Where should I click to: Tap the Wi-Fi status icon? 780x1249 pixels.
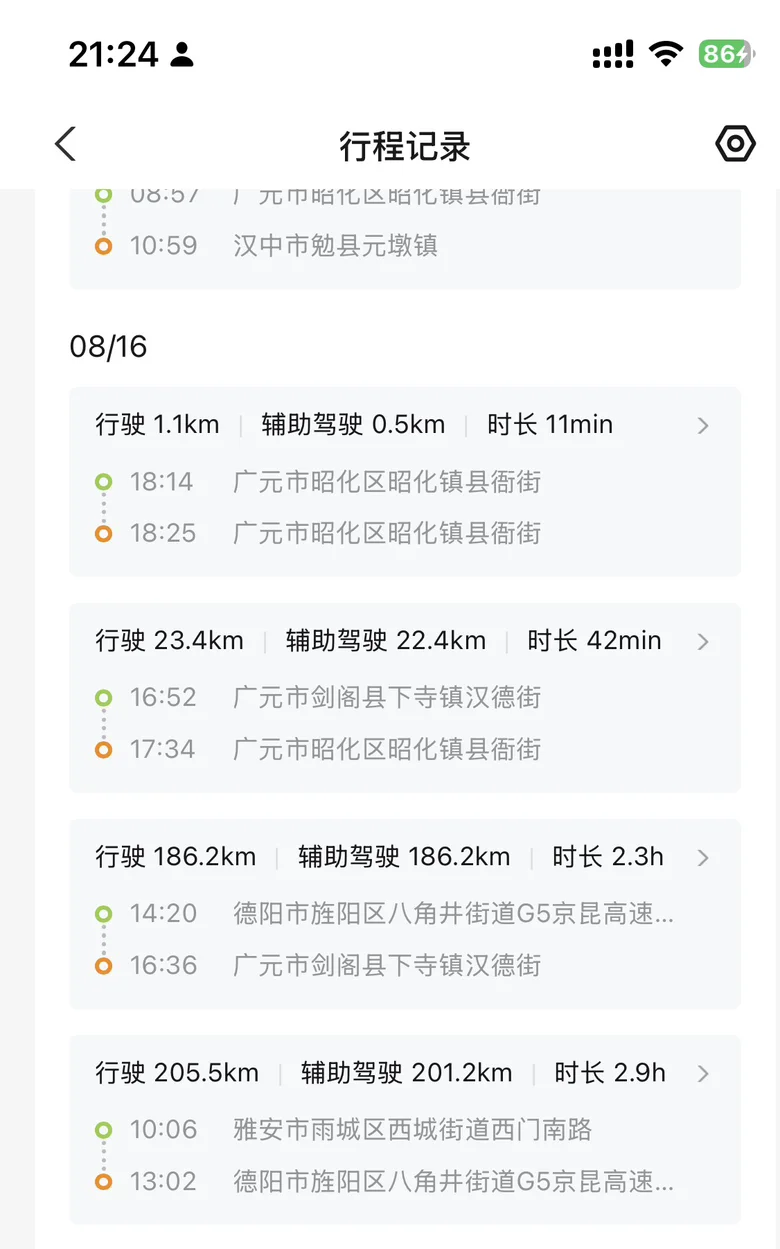[x=665, y=54]
